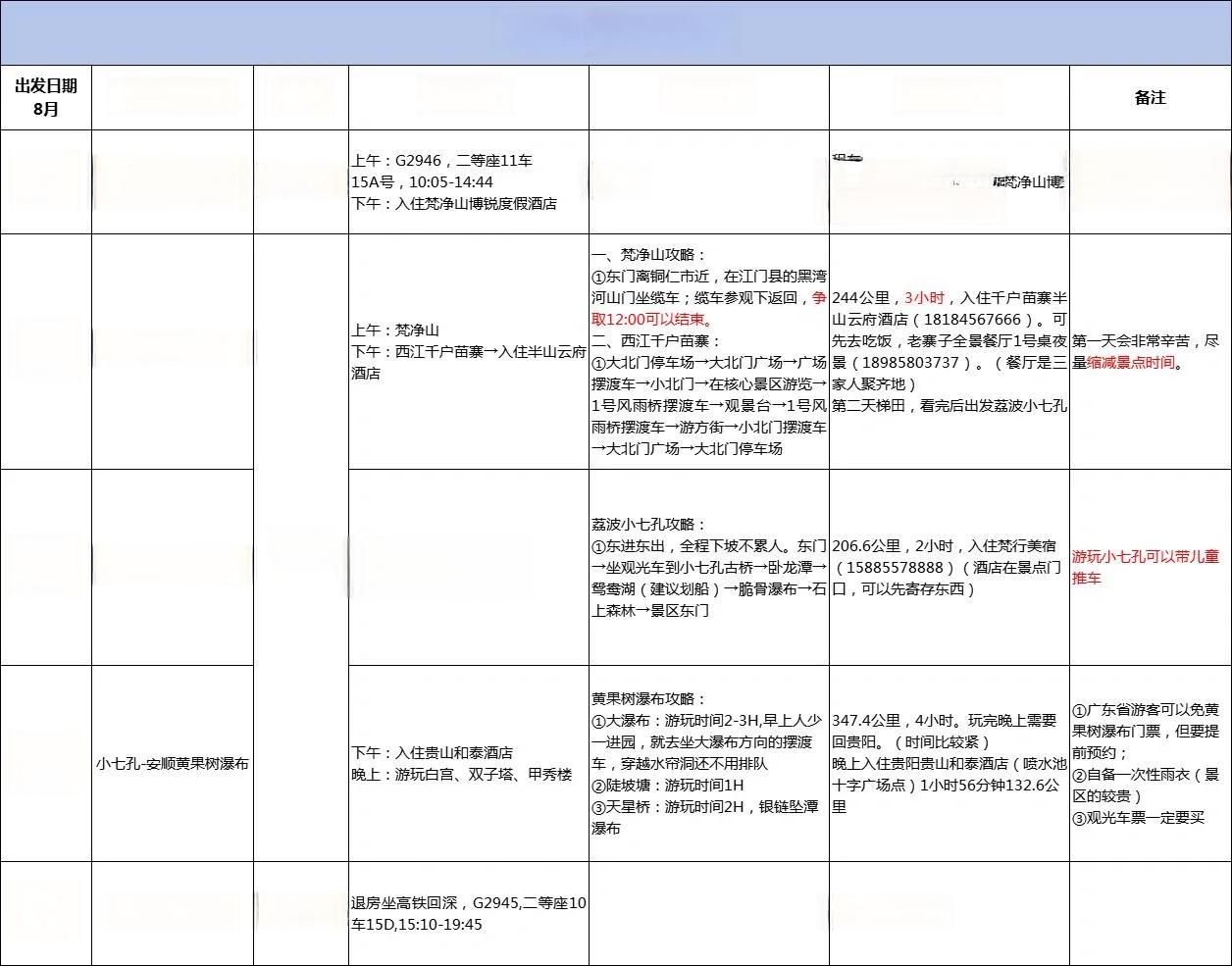Select the 广东省游客可以免黄果树瀑布门票 note cell
The width and height of the screenshot is (1232, 966).
coord(1150,763)
